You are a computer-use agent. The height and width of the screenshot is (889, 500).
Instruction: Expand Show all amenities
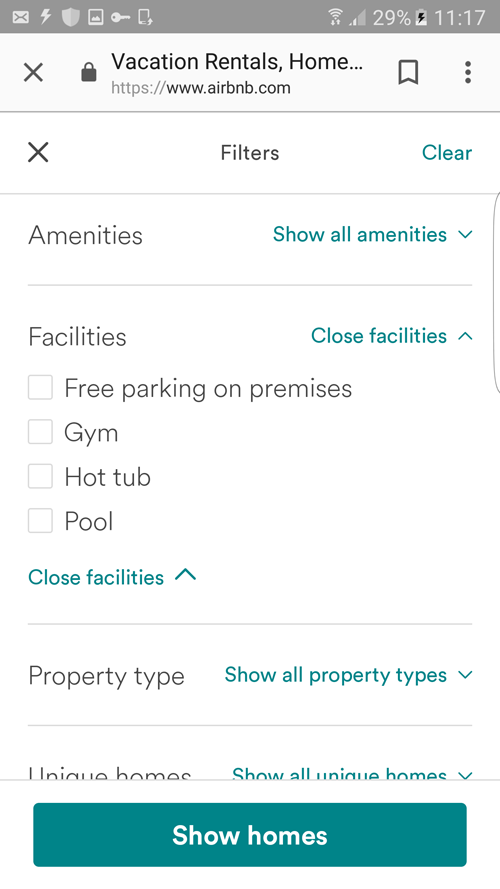372,234
